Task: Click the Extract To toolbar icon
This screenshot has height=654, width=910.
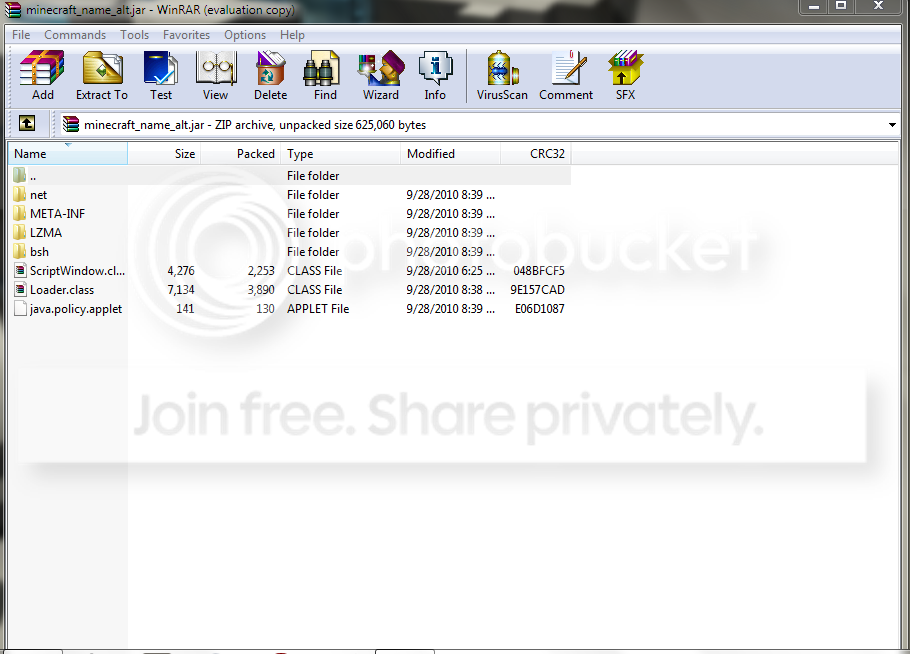Action: [x=102, y=76]
